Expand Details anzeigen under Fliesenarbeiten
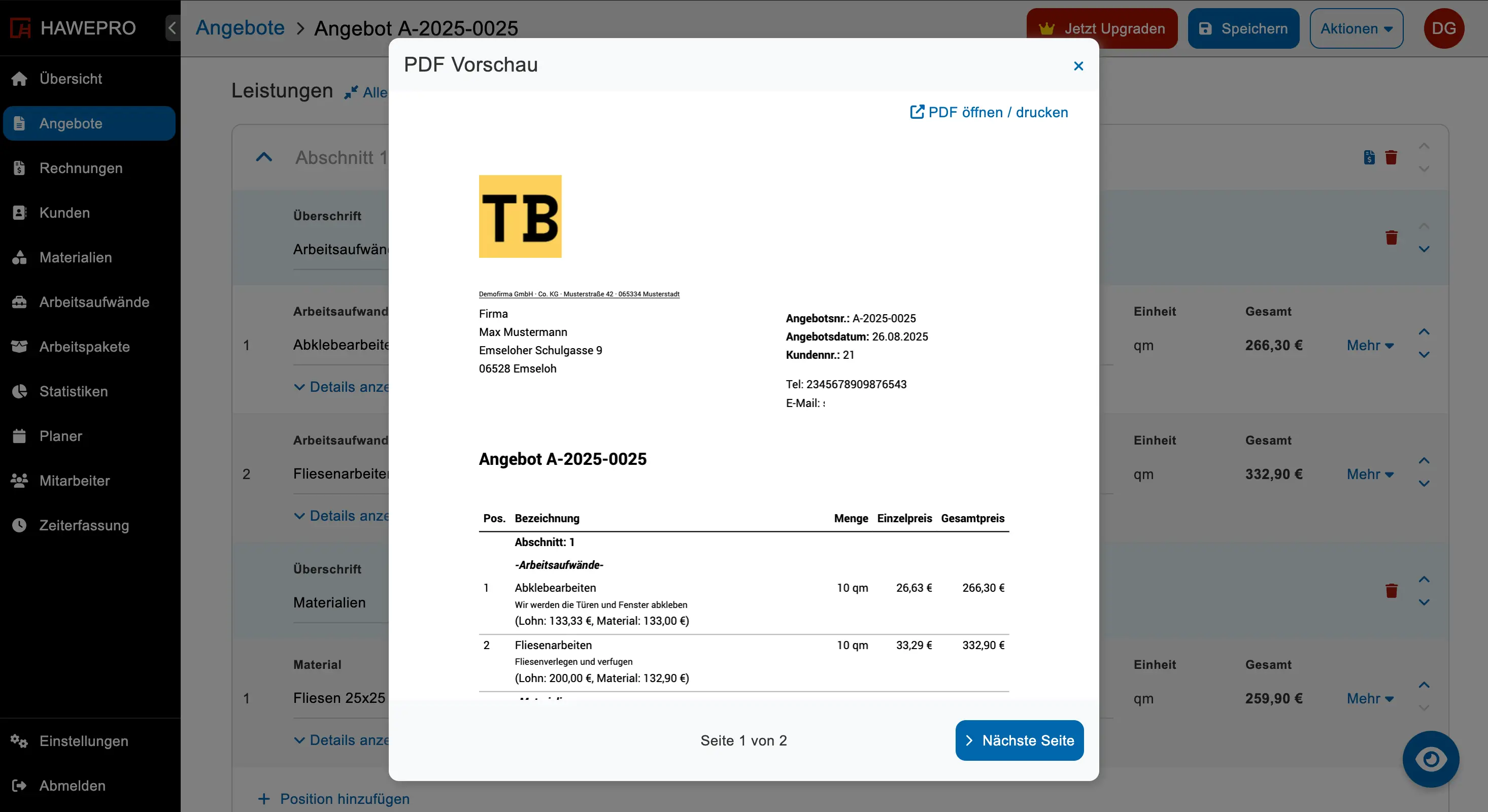The image size is (1488, 812). [x=342, y=516]
